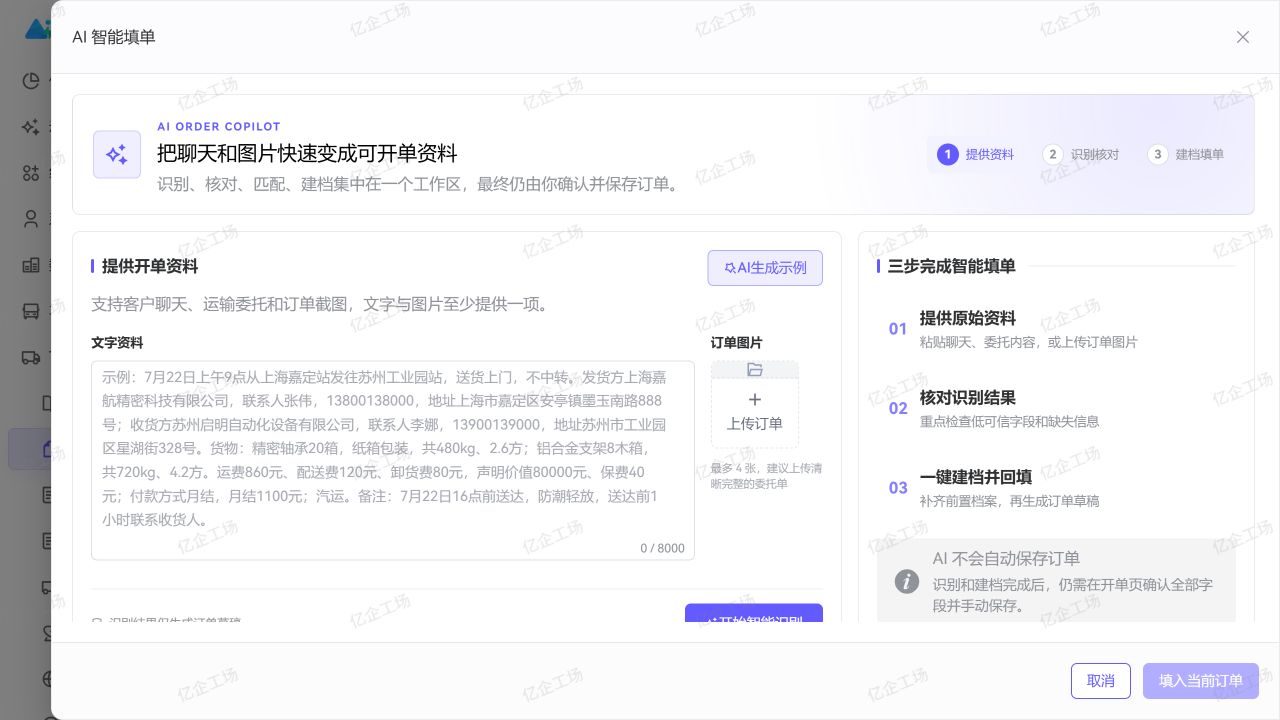
Task: Click inside the 文字资料 text area
Action: tap(393, 460)
